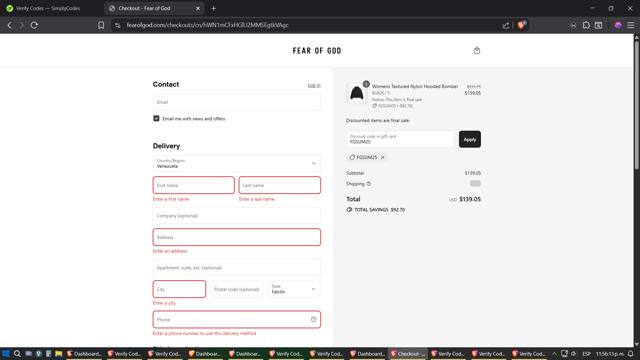This screenshot has width=640, height=360.
Task: Click the Last name field
Action: [x=280, y=185]
